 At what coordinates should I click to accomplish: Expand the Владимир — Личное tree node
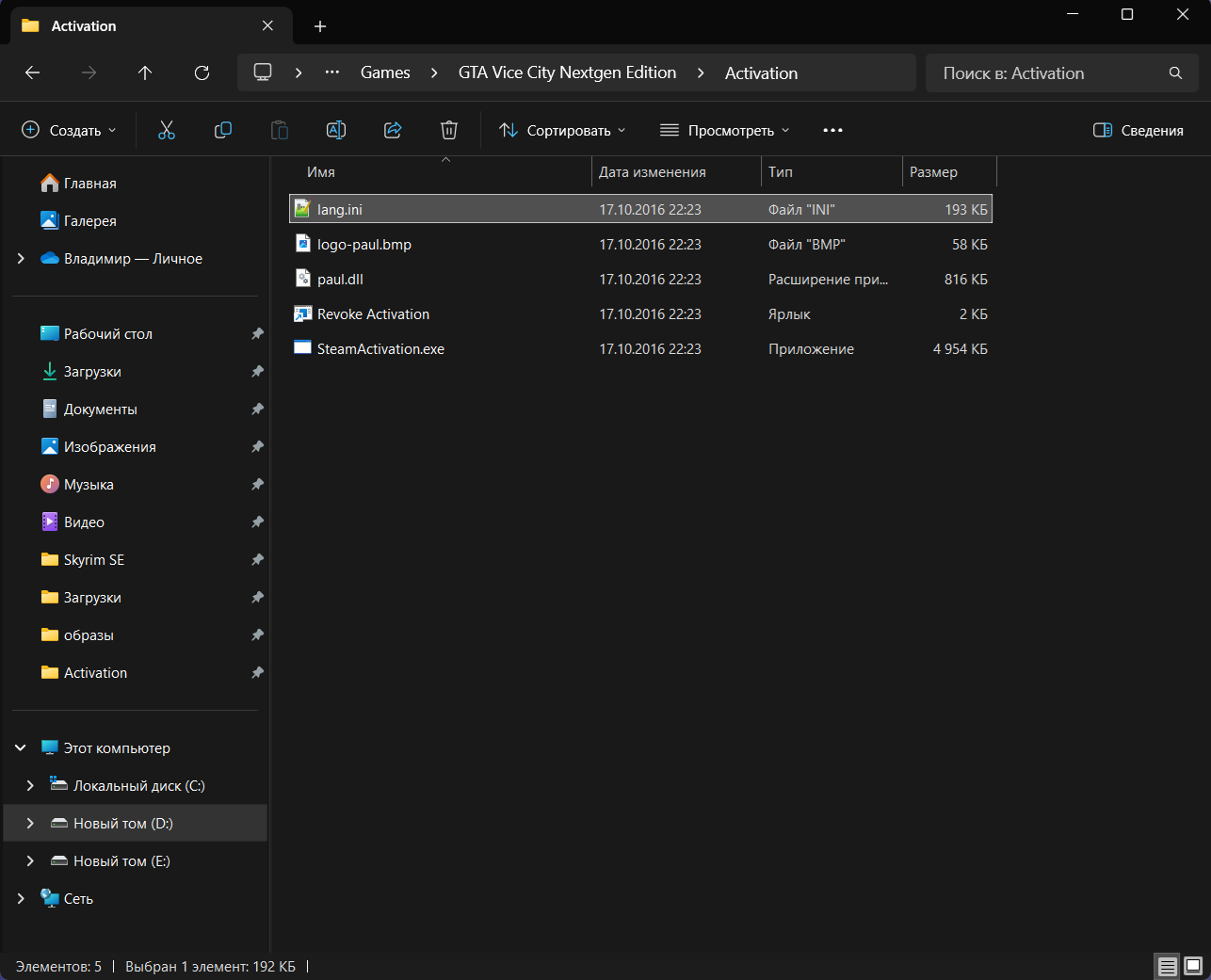coord(21,259)
